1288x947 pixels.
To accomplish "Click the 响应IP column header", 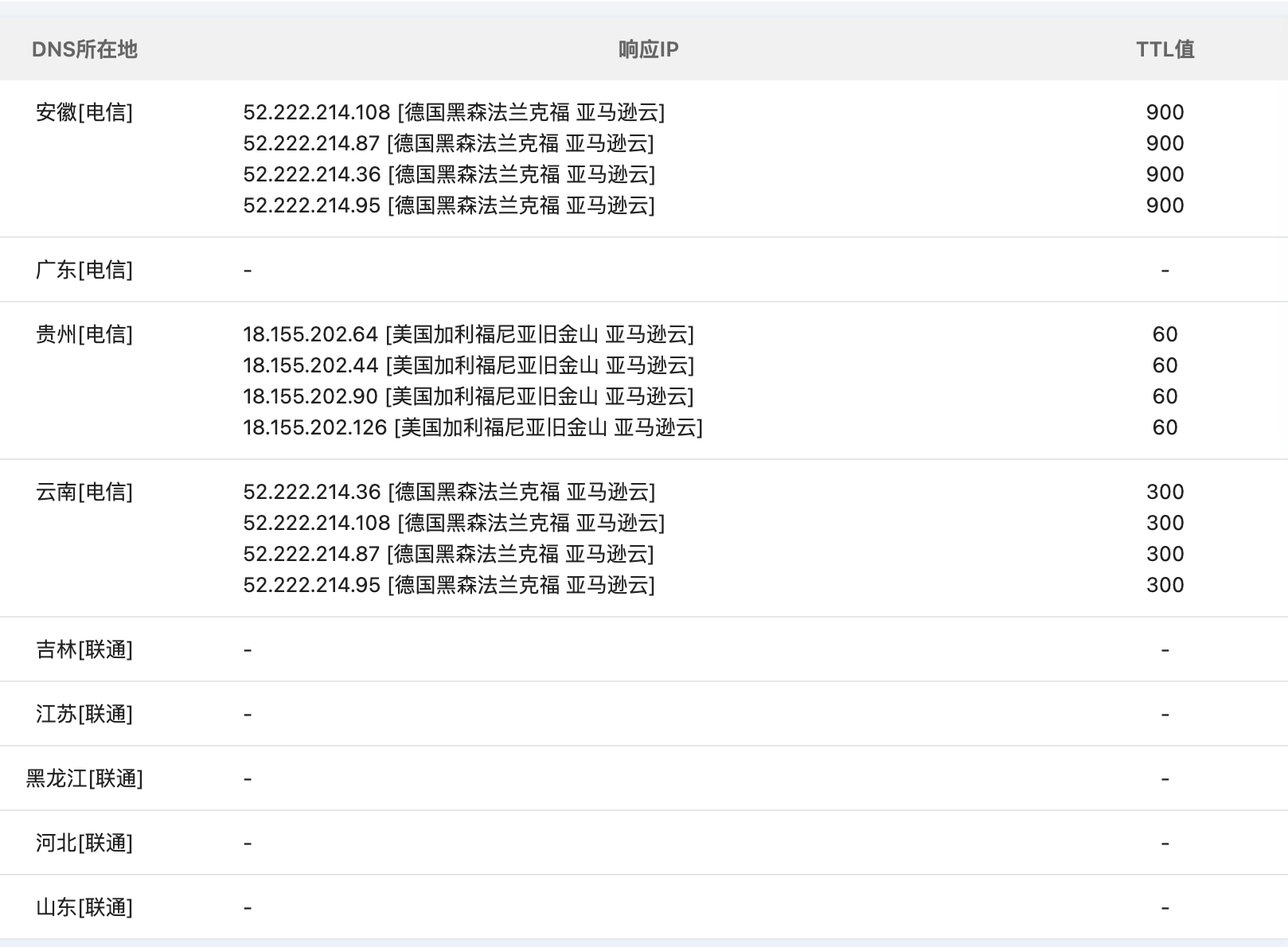I will [x=648, y=49].
